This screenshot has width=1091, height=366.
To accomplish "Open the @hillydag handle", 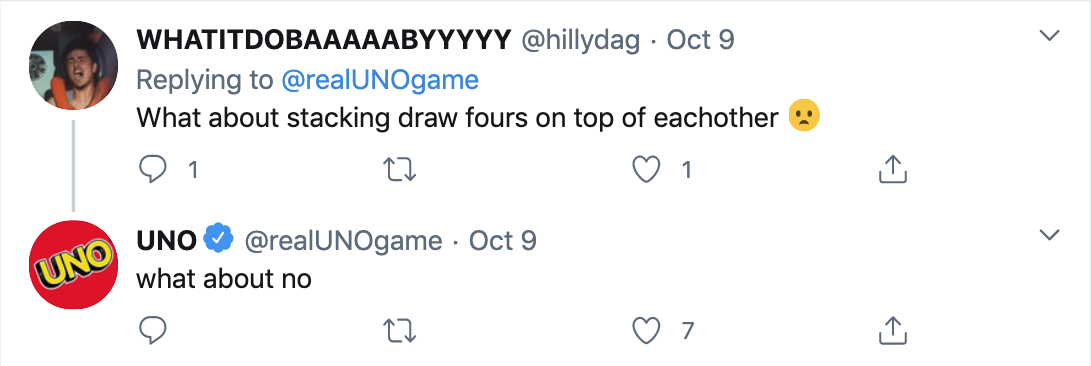I will click(581, 40).
